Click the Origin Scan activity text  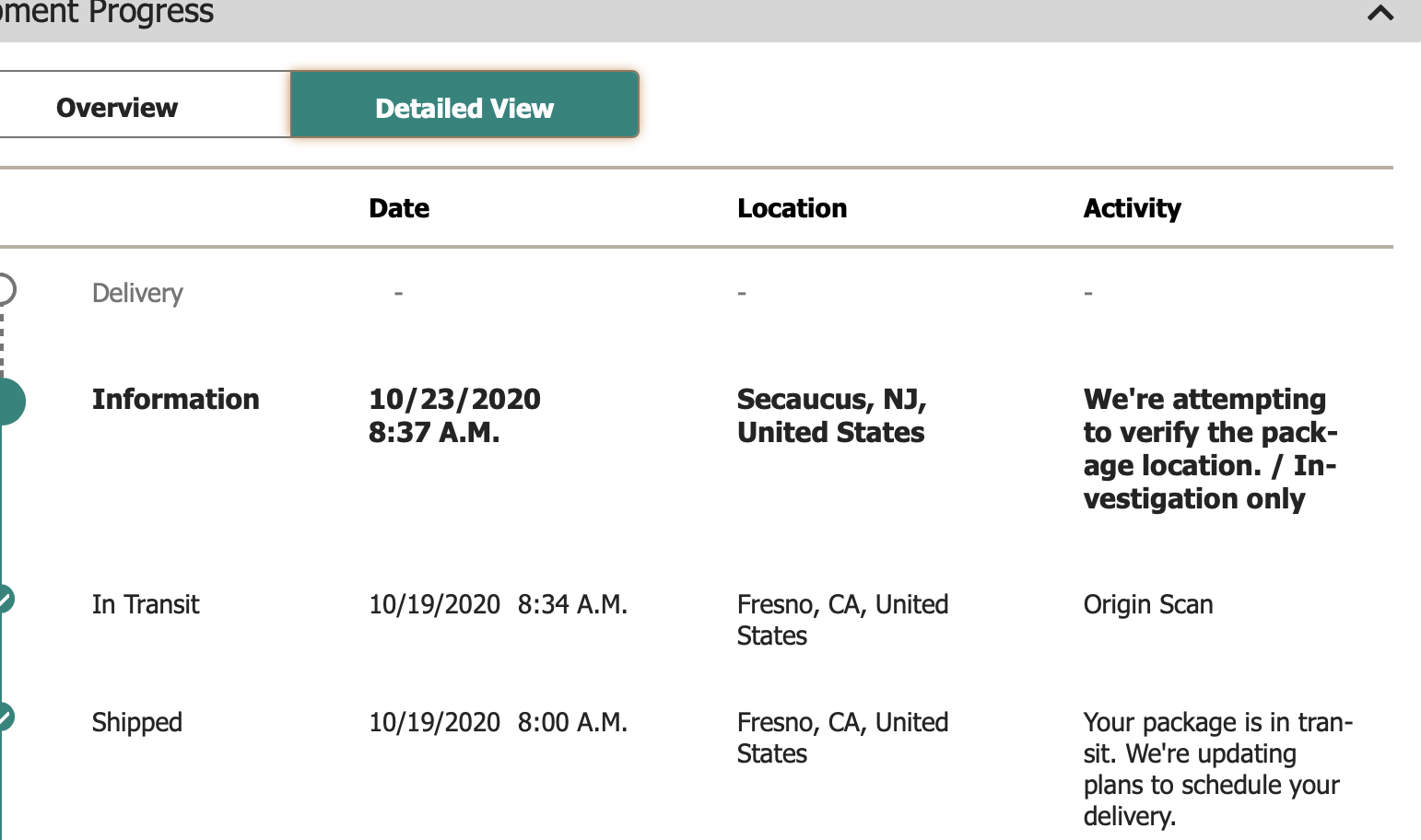pos(1148,604)
